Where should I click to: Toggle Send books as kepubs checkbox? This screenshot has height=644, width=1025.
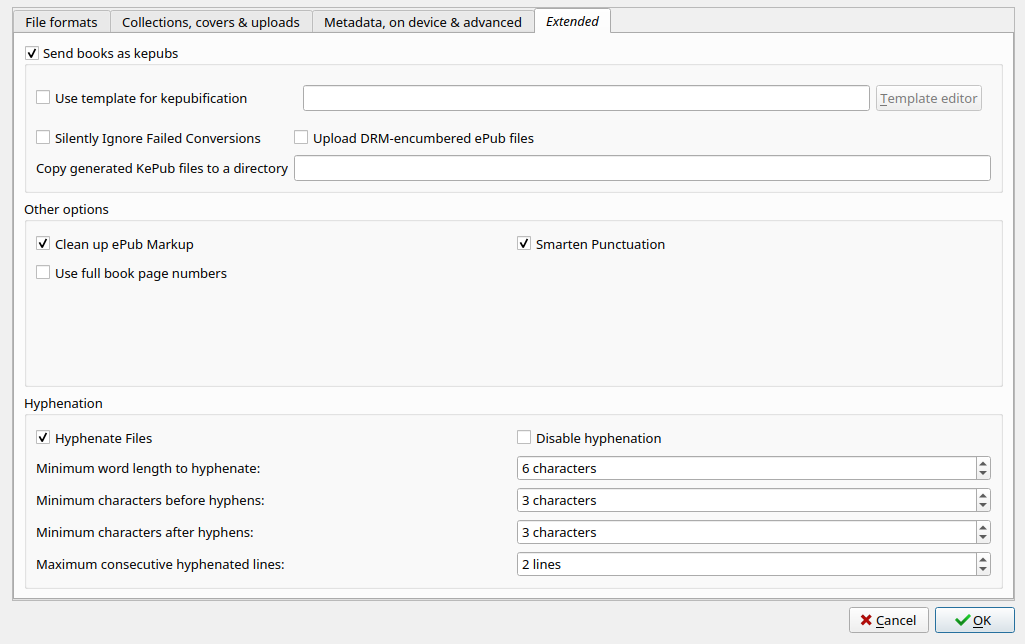click(x=32, y=53)
